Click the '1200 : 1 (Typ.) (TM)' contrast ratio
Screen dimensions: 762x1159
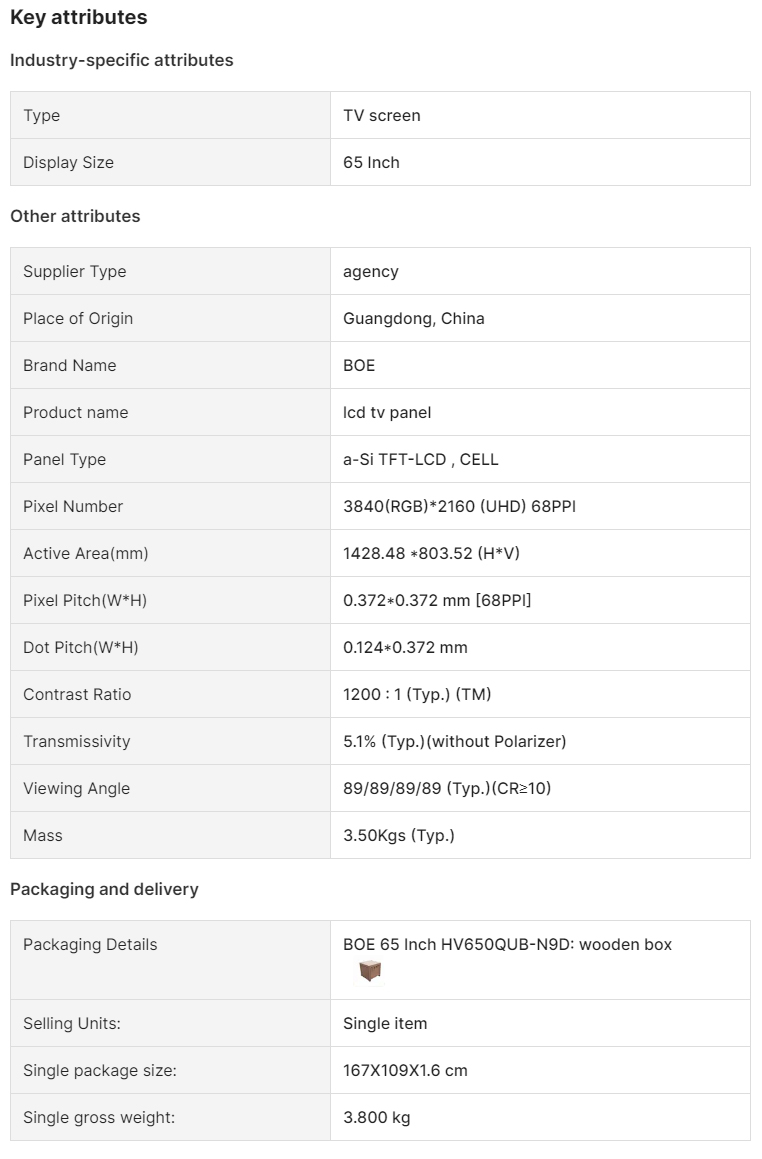[417, 694]
